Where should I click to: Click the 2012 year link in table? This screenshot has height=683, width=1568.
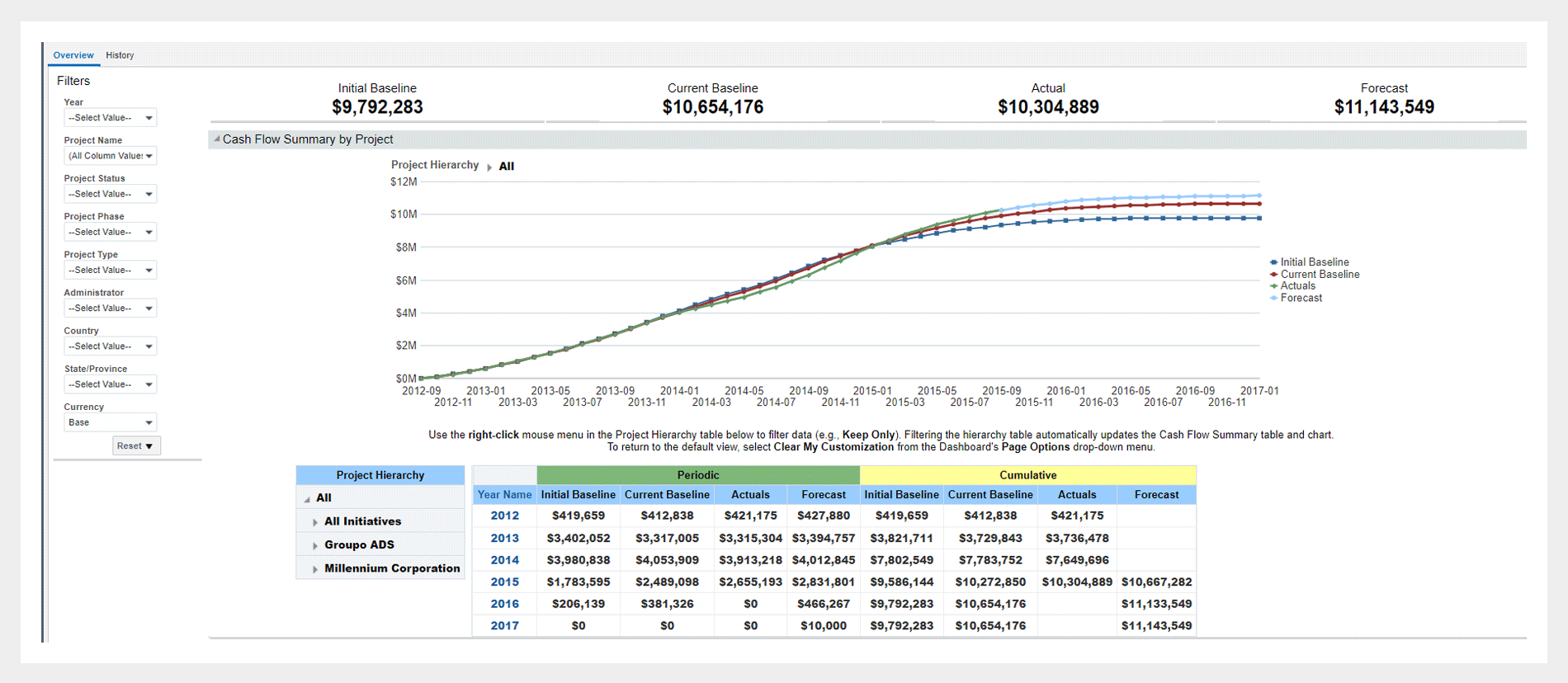(504, 516)
